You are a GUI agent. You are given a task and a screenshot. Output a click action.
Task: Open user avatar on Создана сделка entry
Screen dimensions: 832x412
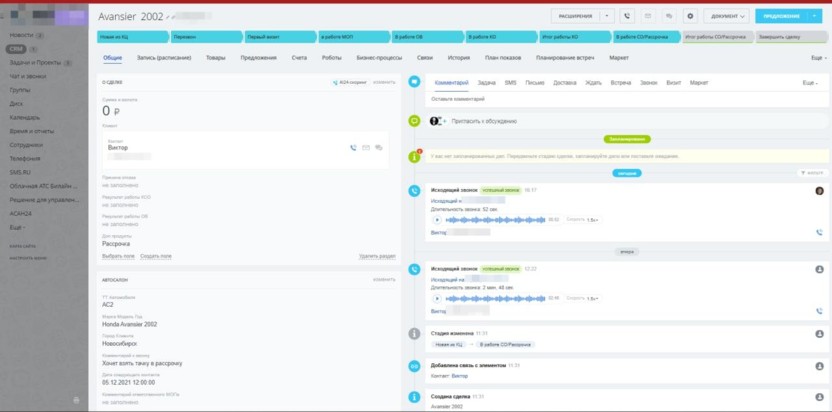[819, 397]
